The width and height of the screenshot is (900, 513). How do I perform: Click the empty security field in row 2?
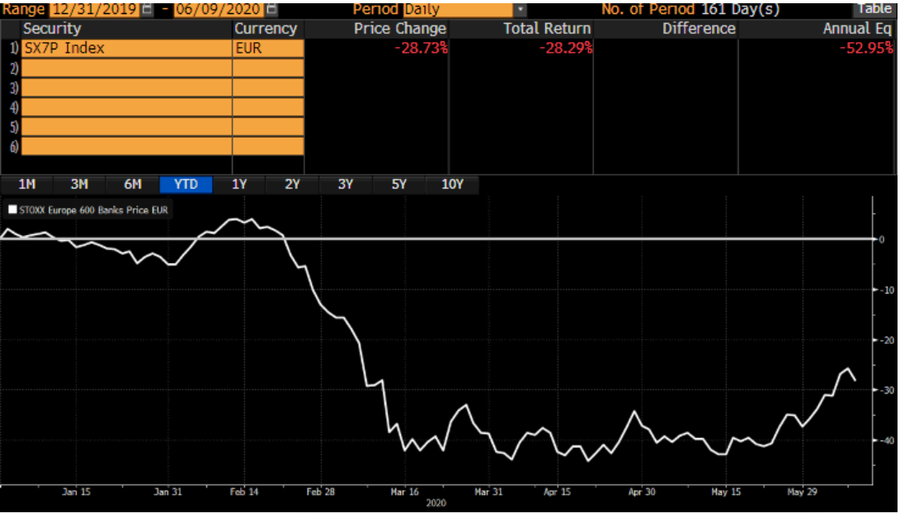(x=126, y=68)
